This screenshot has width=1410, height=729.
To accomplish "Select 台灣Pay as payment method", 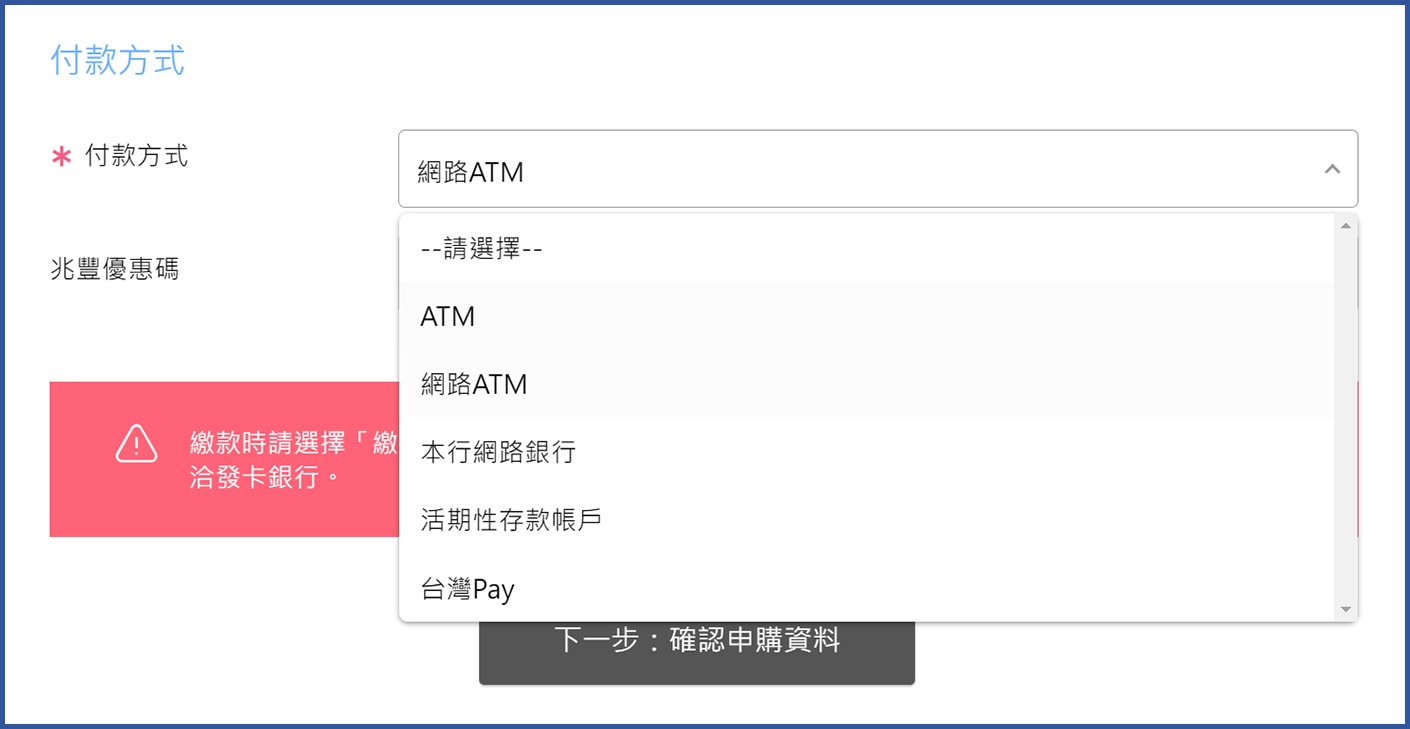I will (467, 588).
